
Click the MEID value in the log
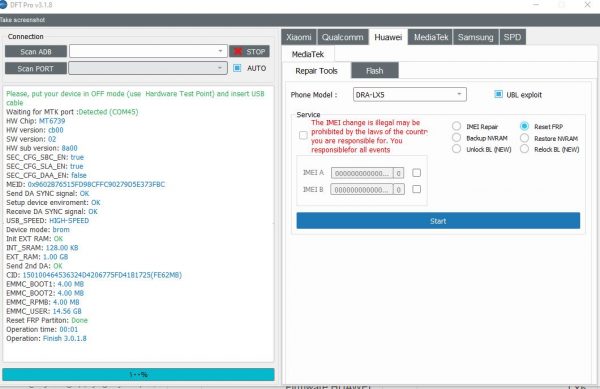click(x=96, y=184)
